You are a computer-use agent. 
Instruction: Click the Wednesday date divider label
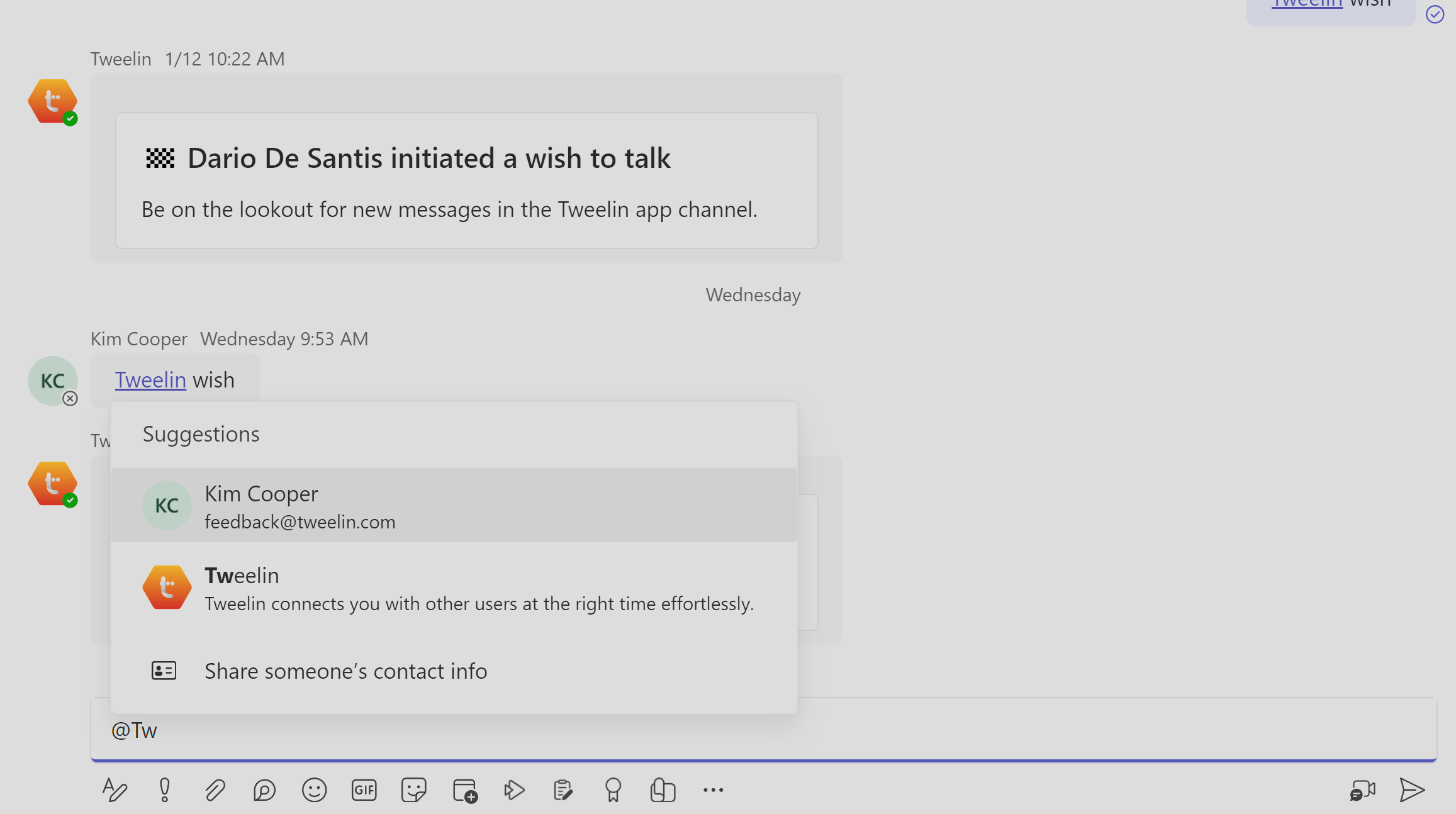(x=753, y=295)
